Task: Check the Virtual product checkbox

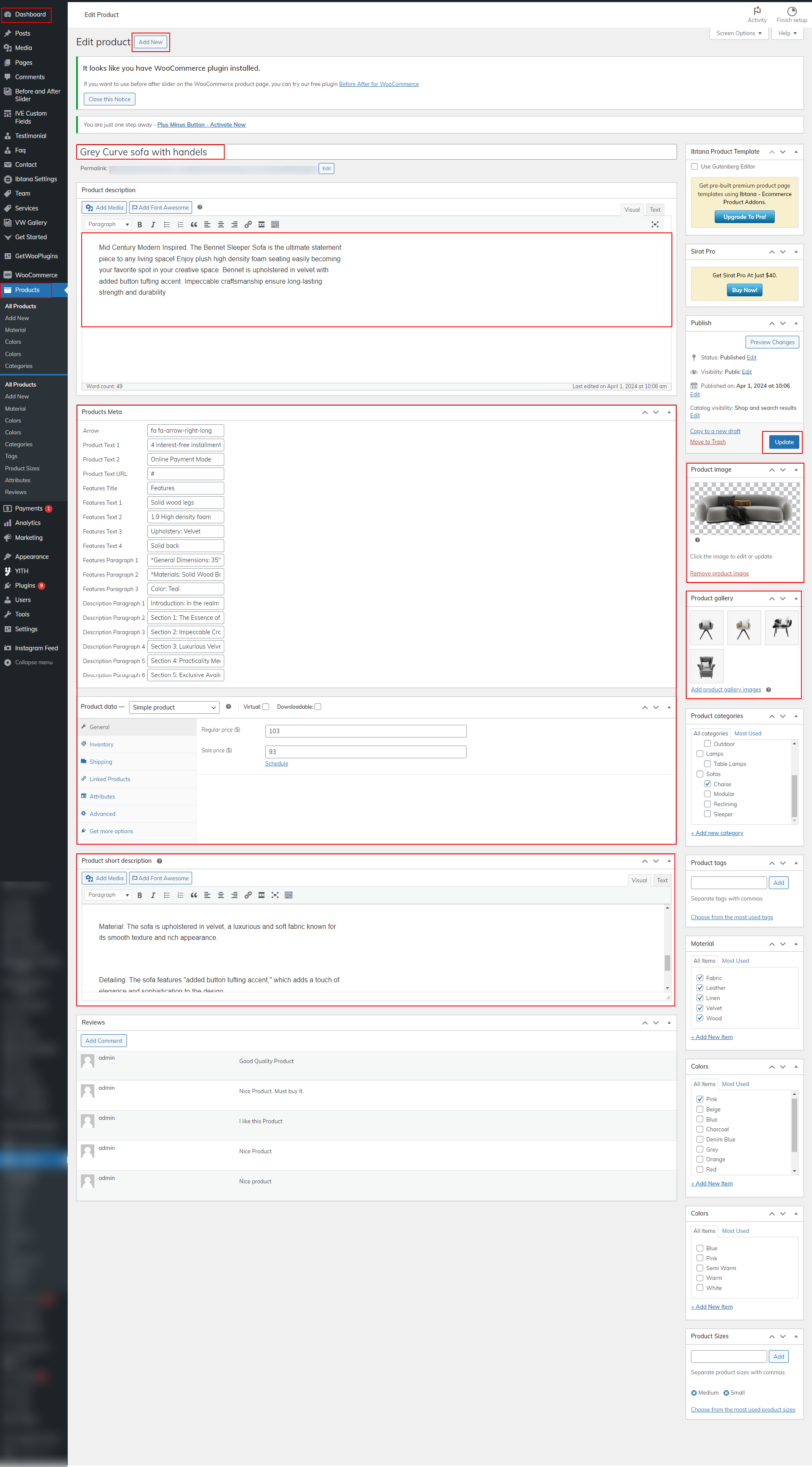Action: coord(265,707)
